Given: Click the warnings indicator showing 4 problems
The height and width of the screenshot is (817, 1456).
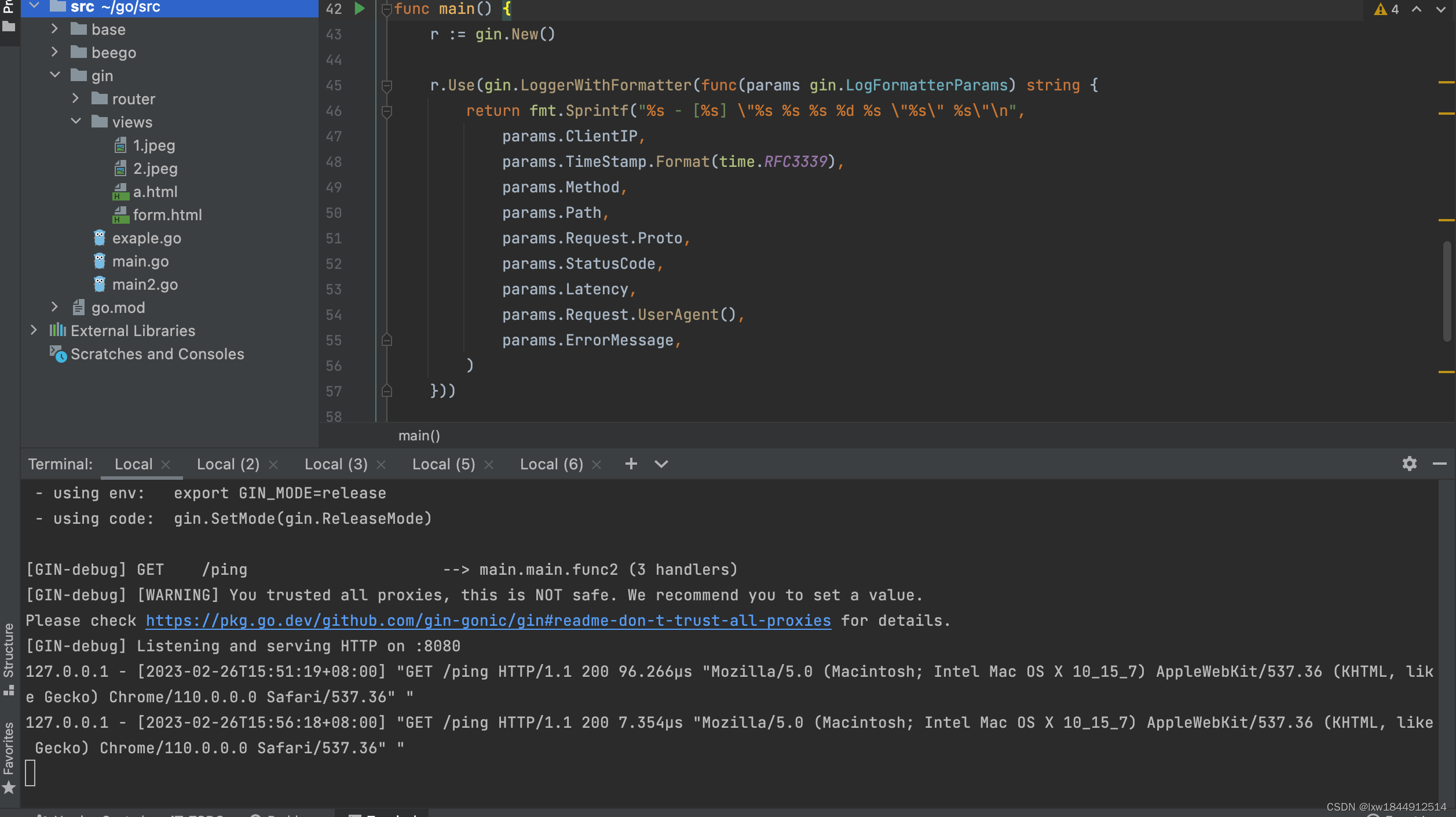Looking at the screenshot, I should pyautogui.click(x=1387, y=9).
